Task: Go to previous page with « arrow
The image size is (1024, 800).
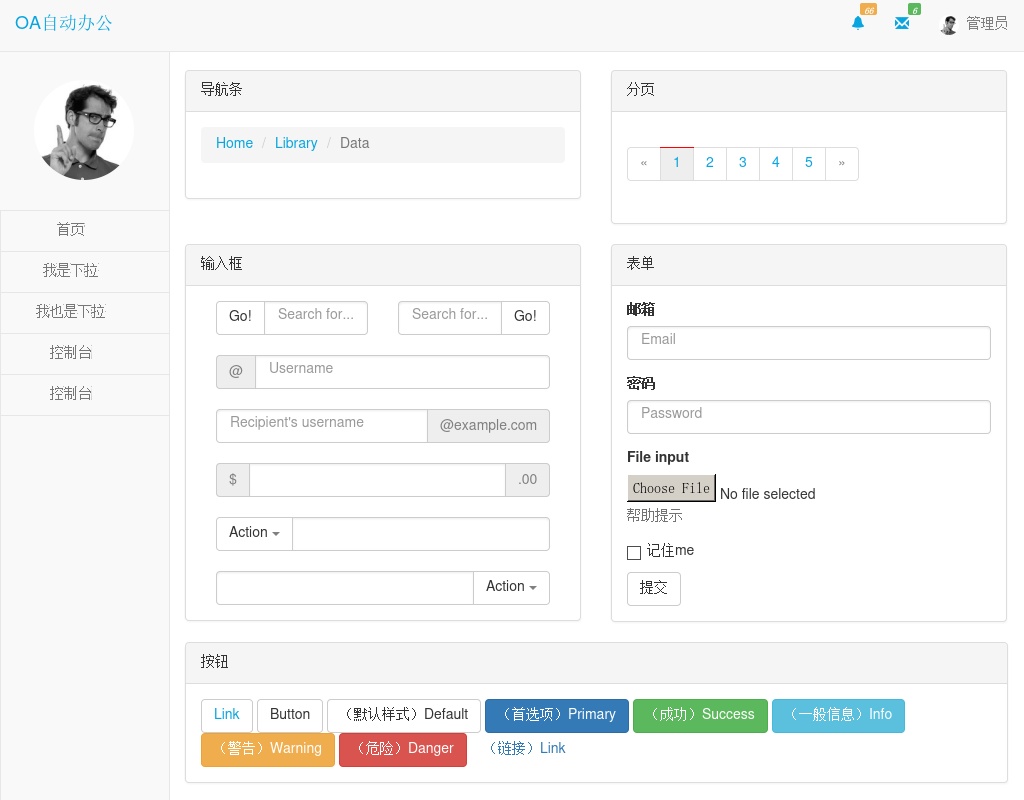Action: pos(644,163)
